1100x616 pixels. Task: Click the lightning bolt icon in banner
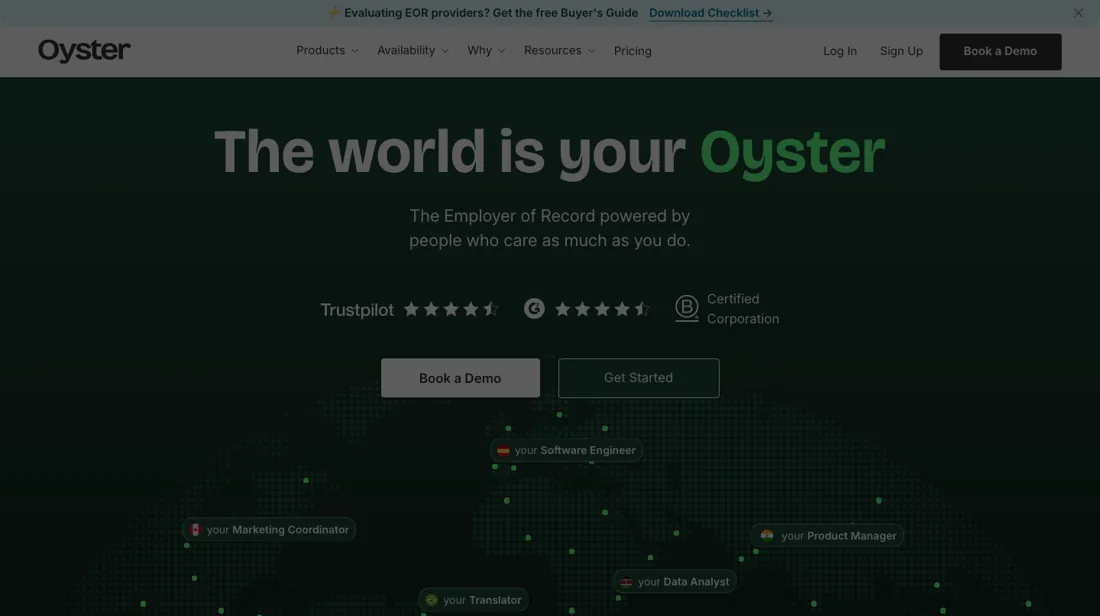(334, 13)
